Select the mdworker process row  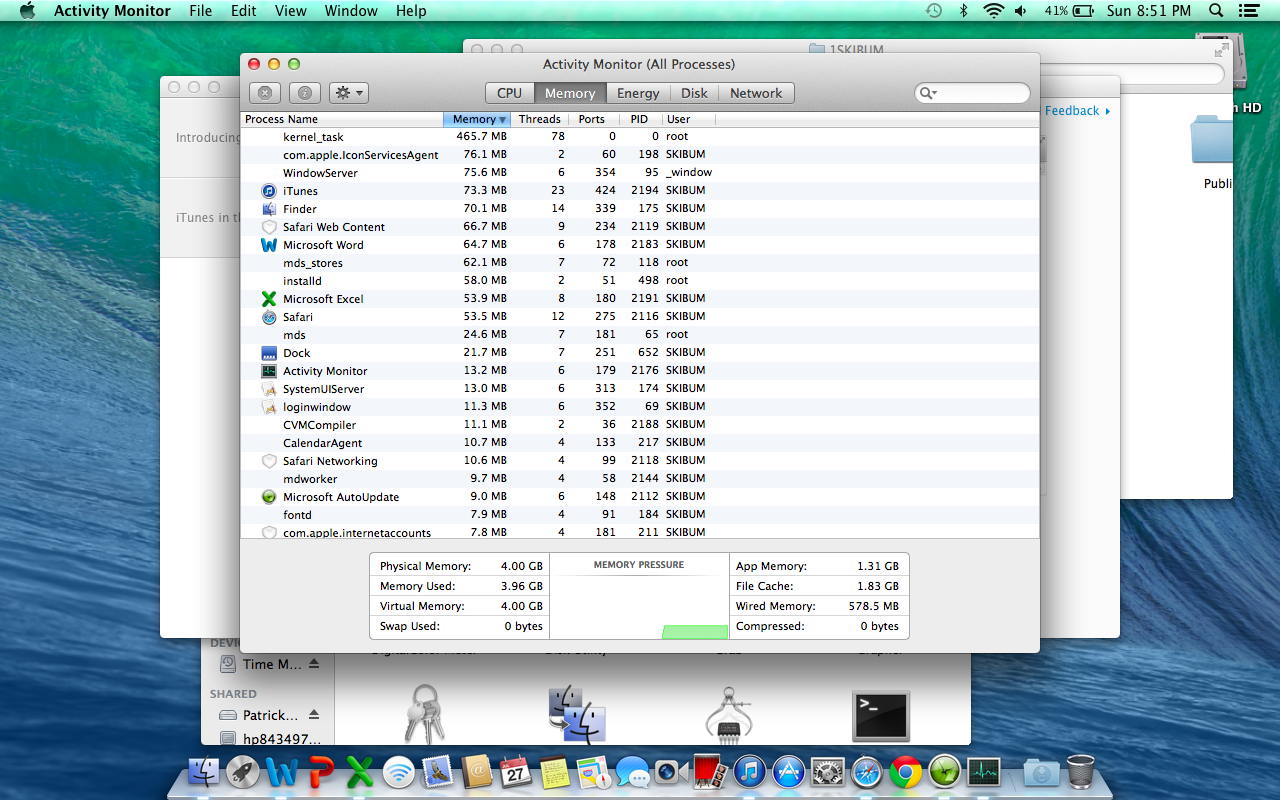point(640,479)
